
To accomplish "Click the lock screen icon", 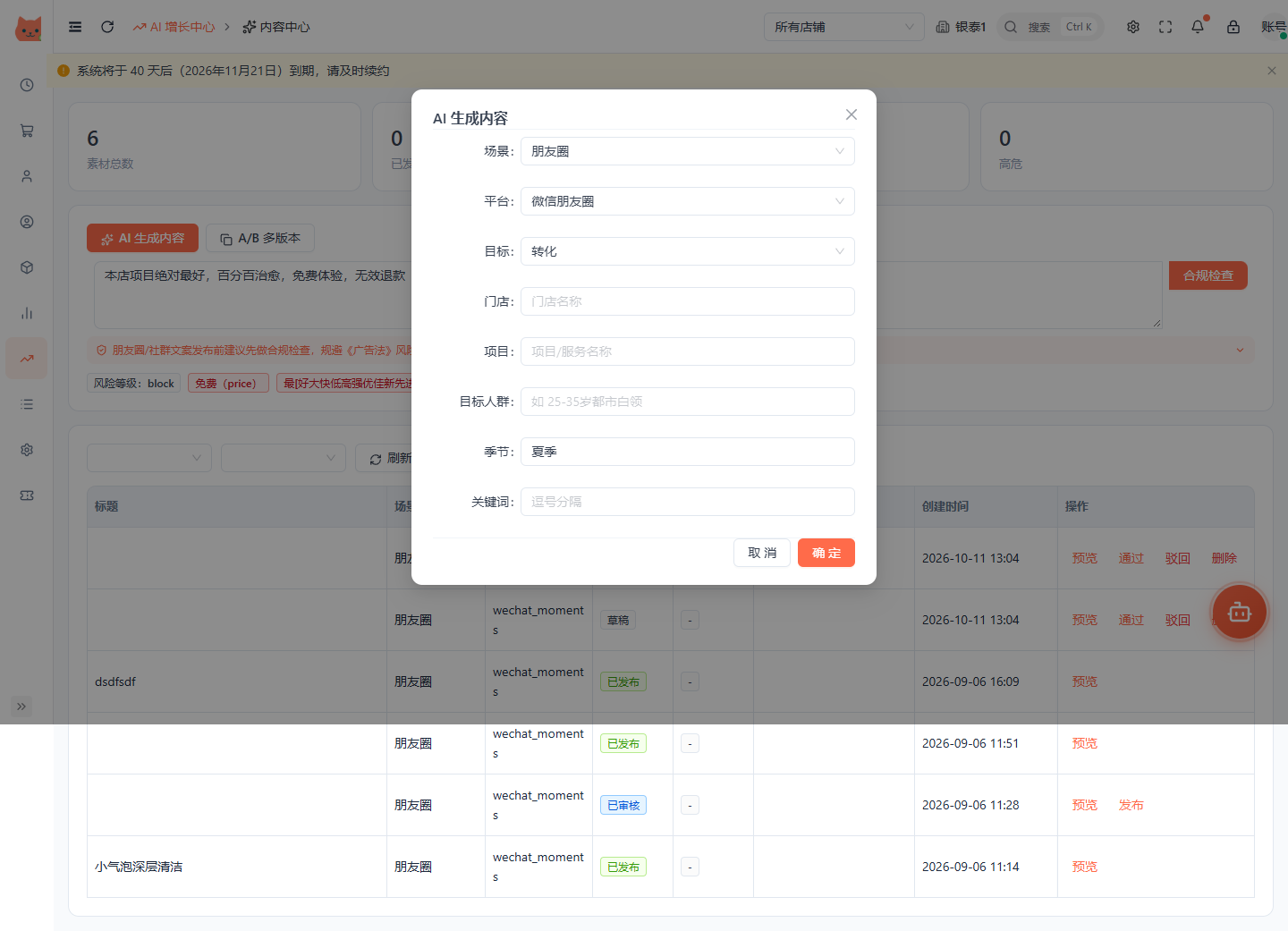I will 1233,27.
